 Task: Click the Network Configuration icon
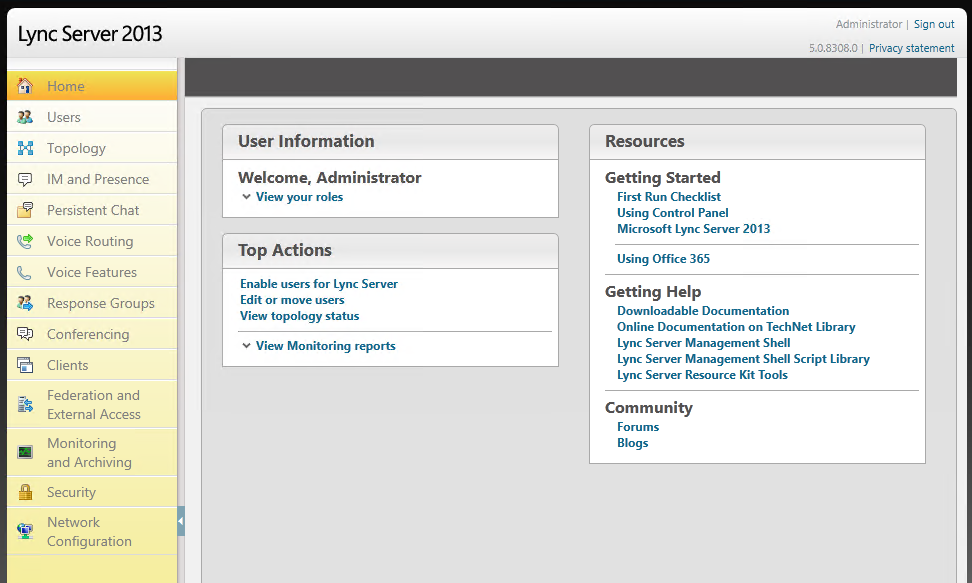pyautogui.click(x=25, y=531)
